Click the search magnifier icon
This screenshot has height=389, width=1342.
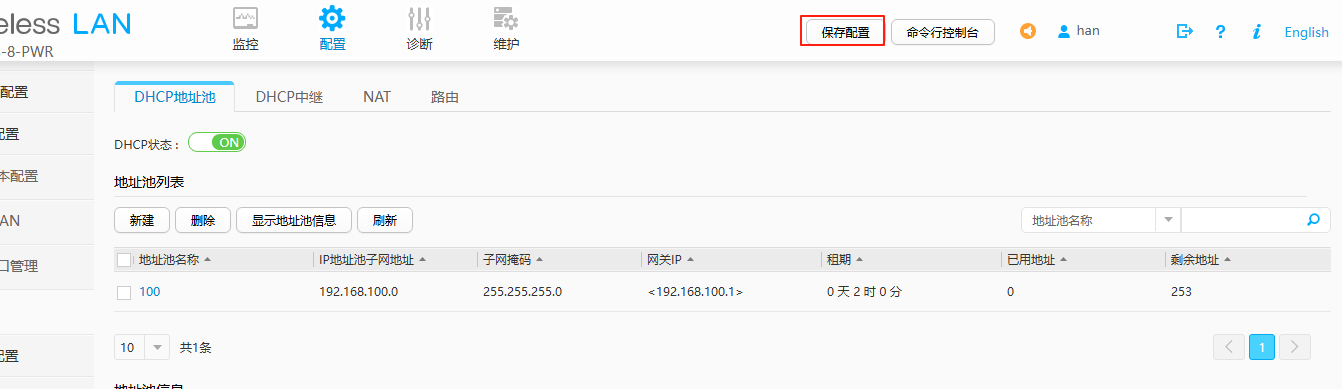[x=1314, y=219]
